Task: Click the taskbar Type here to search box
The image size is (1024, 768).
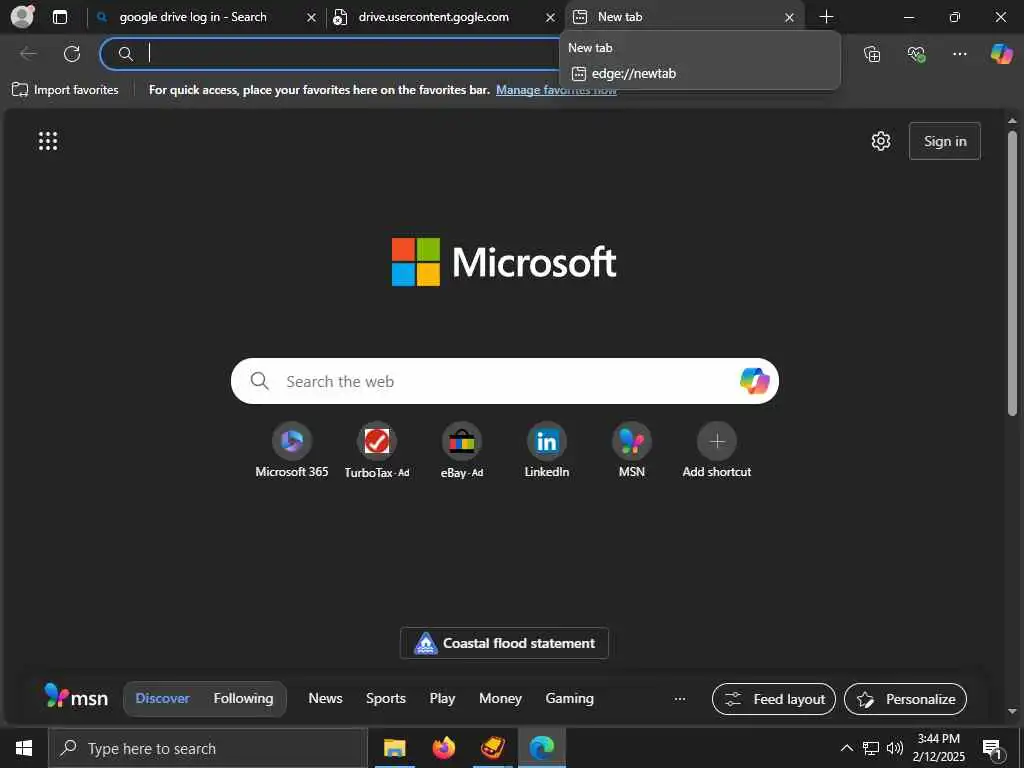Action: coord(208,748)
